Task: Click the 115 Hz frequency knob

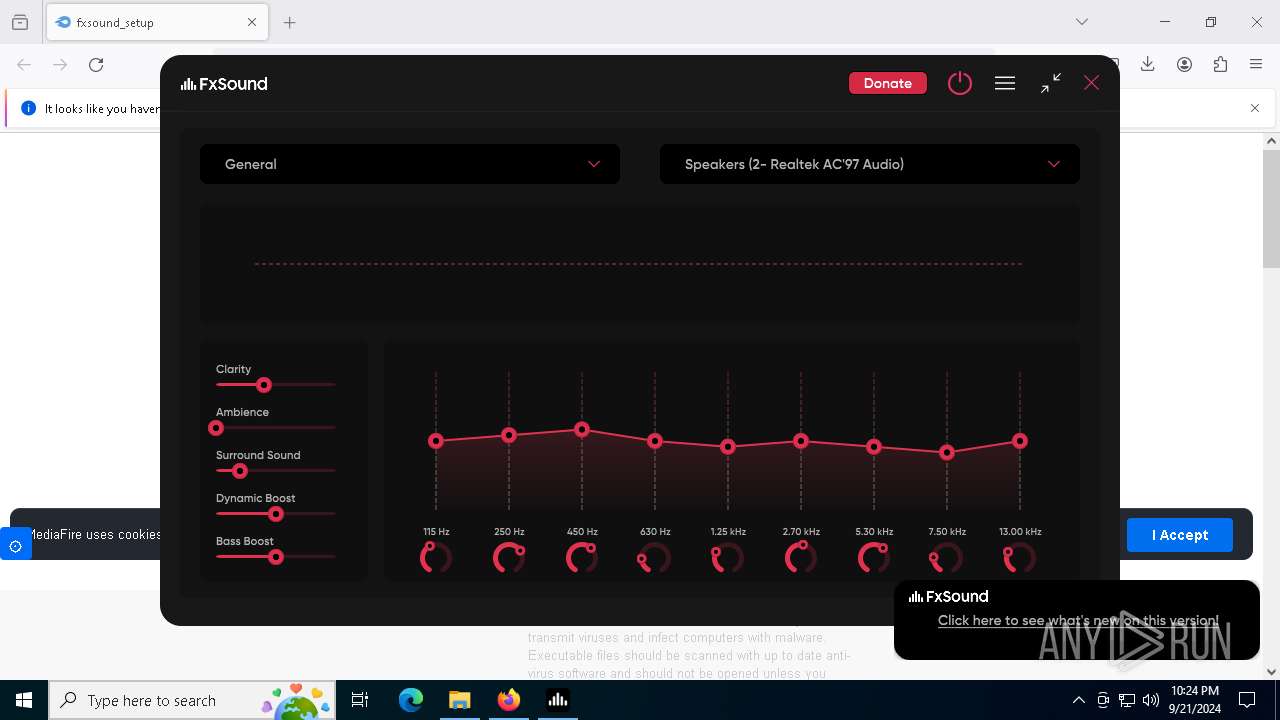Action: click(436, 557)
